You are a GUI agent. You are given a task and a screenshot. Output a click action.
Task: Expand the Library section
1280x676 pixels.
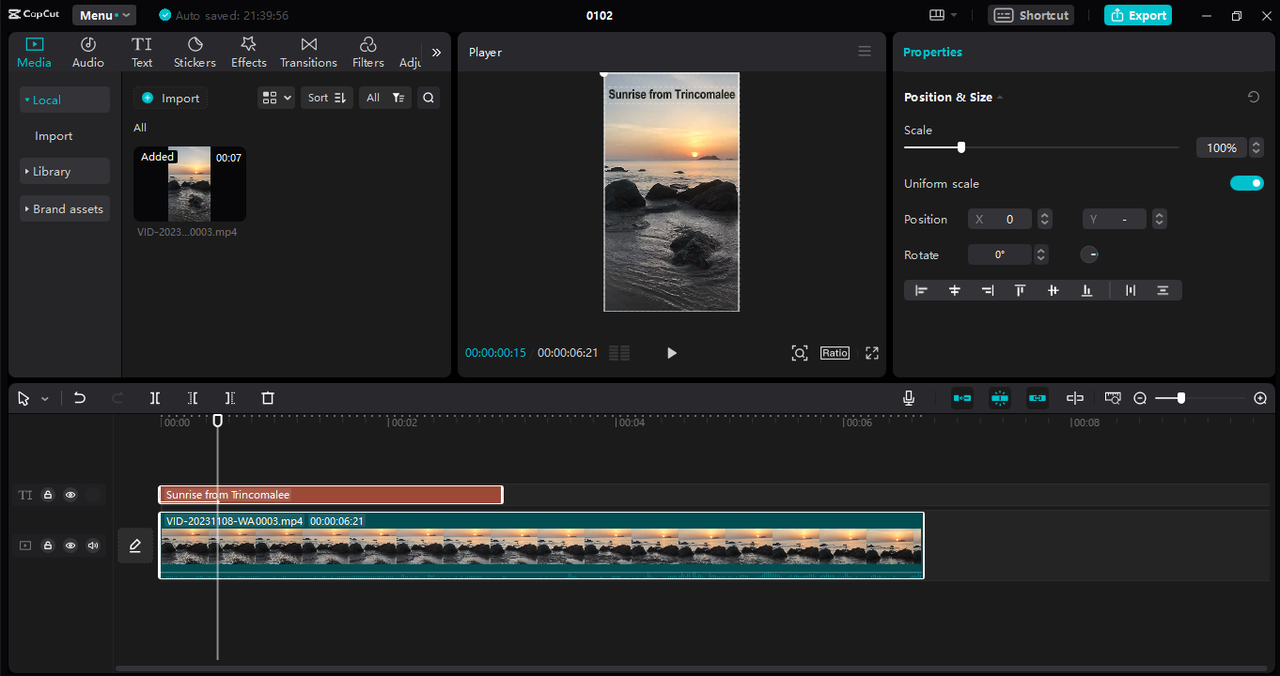65,171
